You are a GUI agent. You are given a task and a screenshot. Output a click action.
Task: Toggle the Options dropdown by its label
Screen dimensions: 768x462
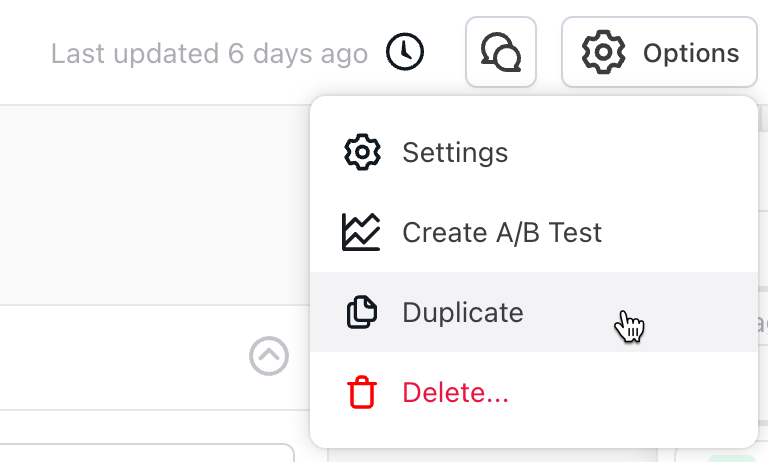point(691,52)
